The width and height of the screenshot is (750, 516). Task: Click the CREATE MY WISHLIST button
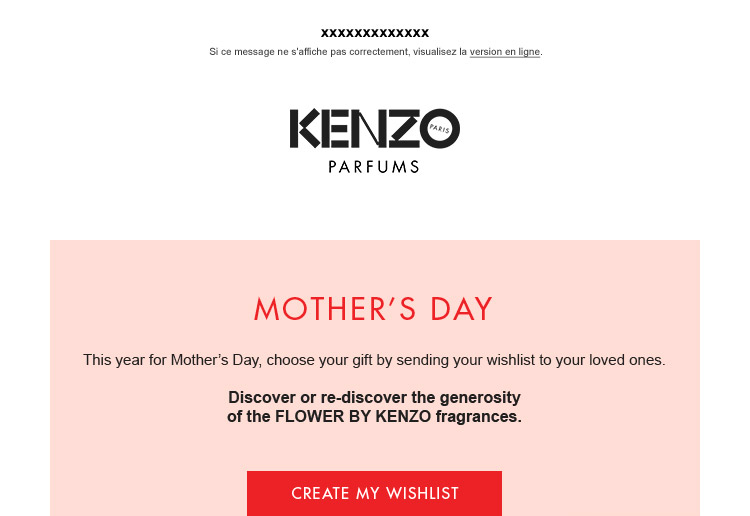375,493
